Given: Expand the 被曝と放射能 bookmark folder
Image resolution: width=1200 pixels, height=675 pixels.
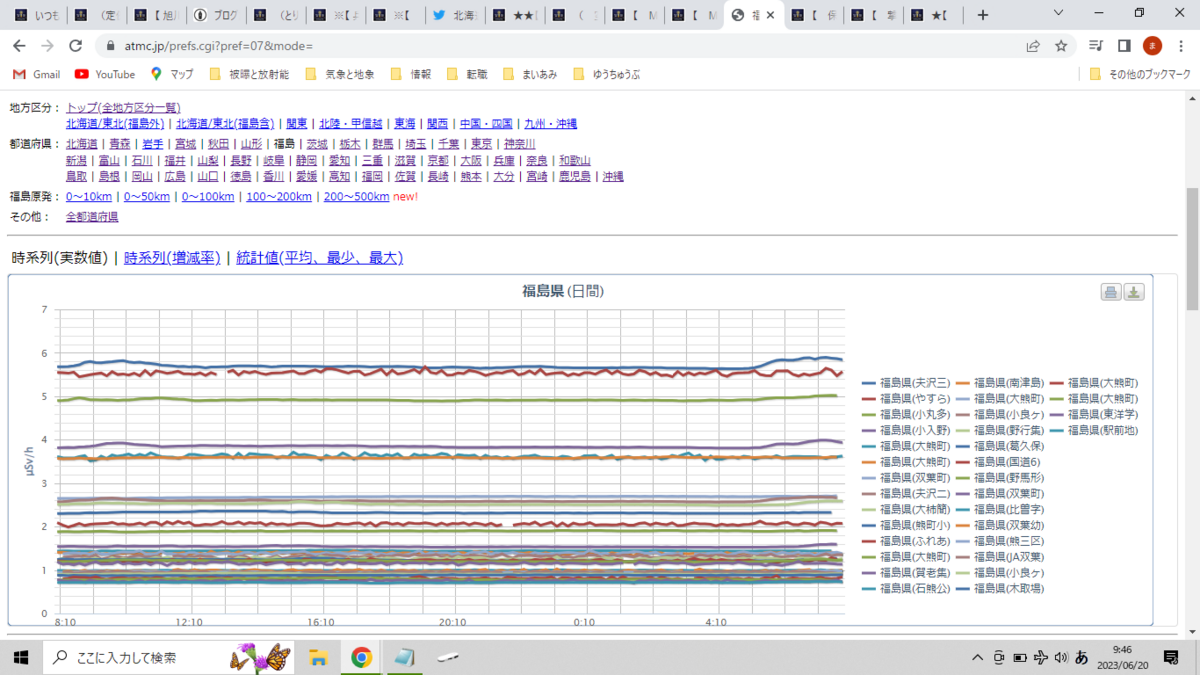Looking at the screenshot, I should tap(249, 74).
